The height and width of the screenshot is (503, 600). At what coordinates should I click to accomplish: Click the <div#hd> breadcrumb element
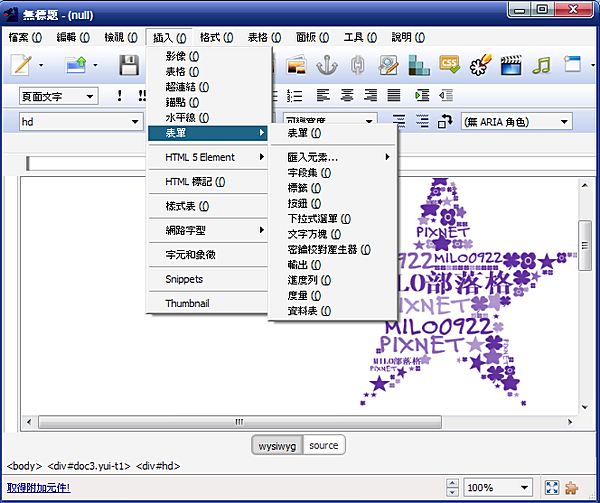(158, 466)
